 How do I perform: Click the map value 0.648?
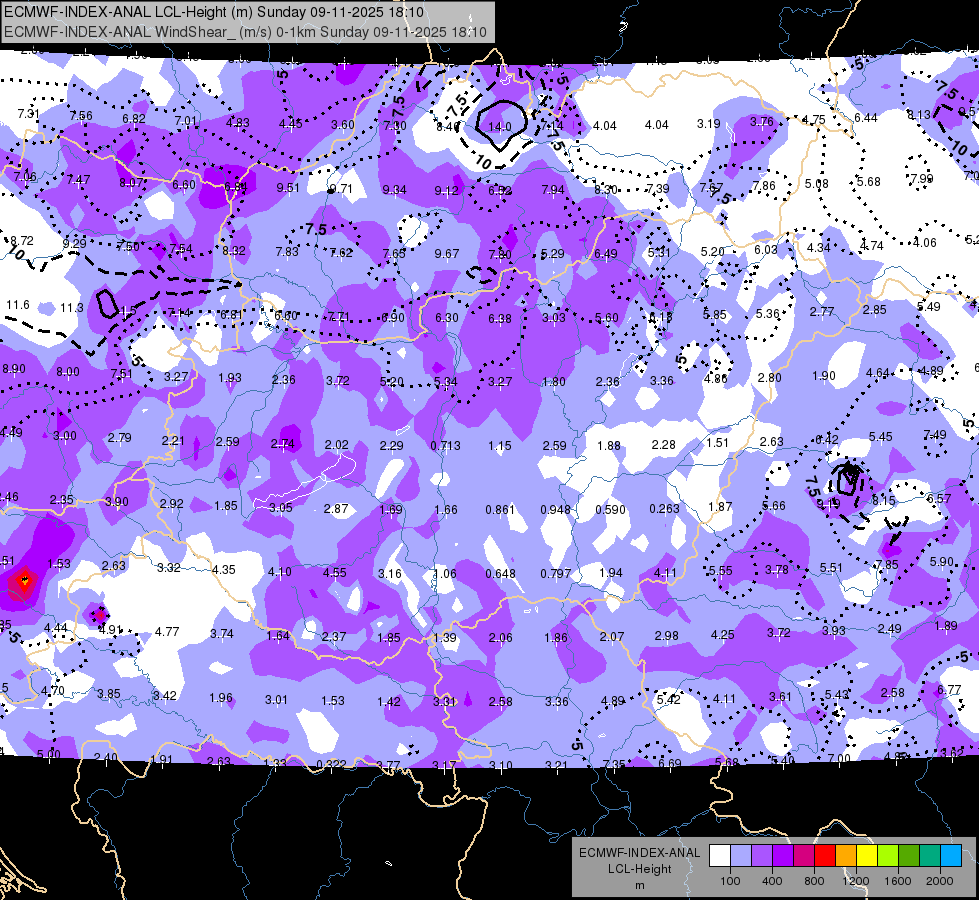coord(500,574)
